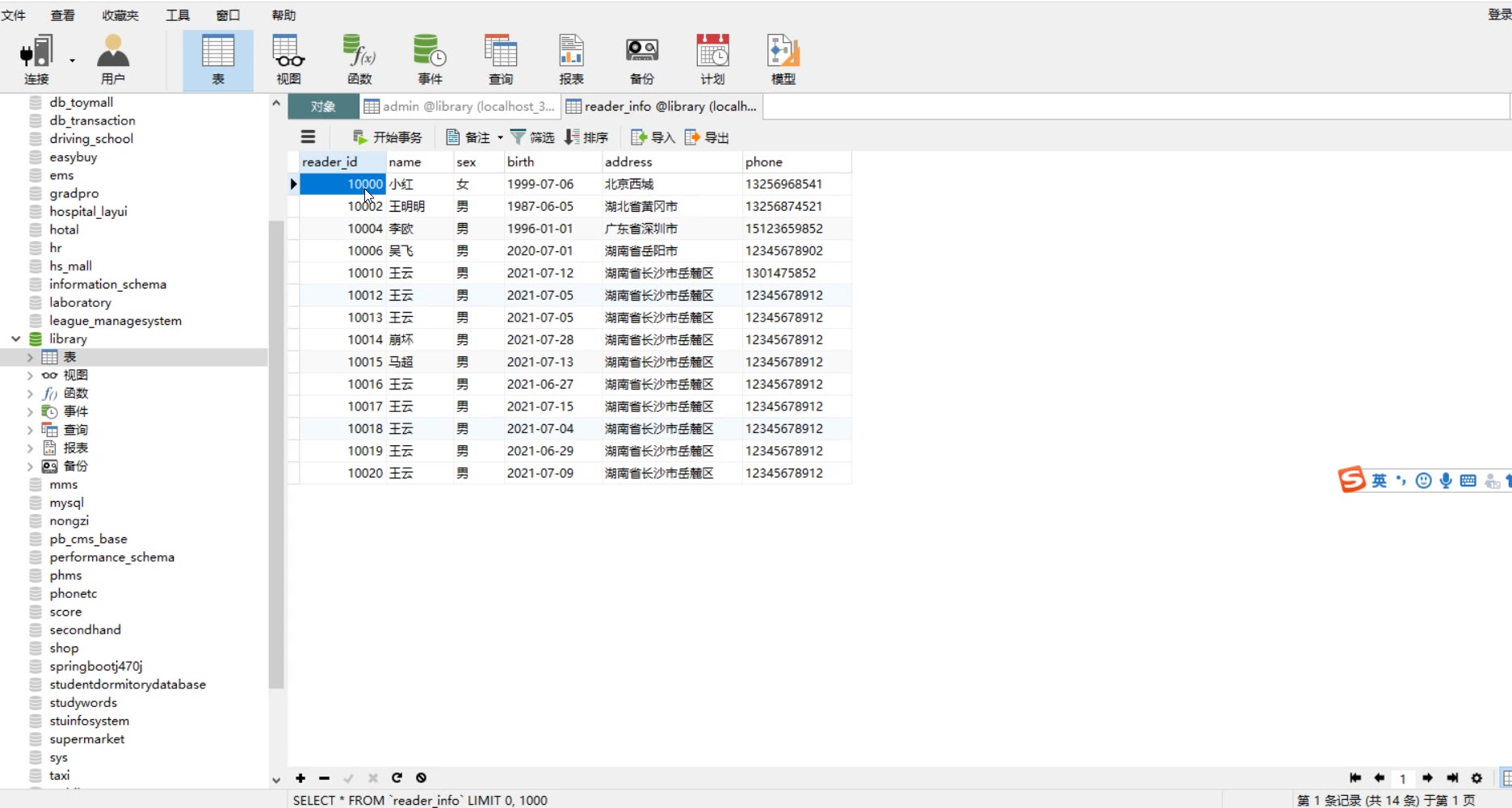Switch to the admin @library tab

(x=460, y=107)
